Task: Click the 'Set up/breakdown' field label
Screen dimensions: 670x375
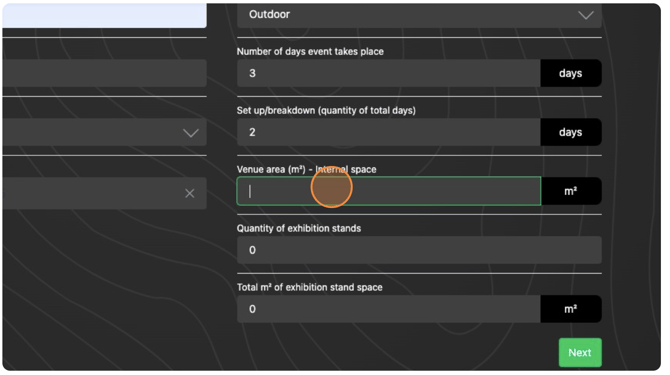Action: pyautogui.click(x=326, y=111)
